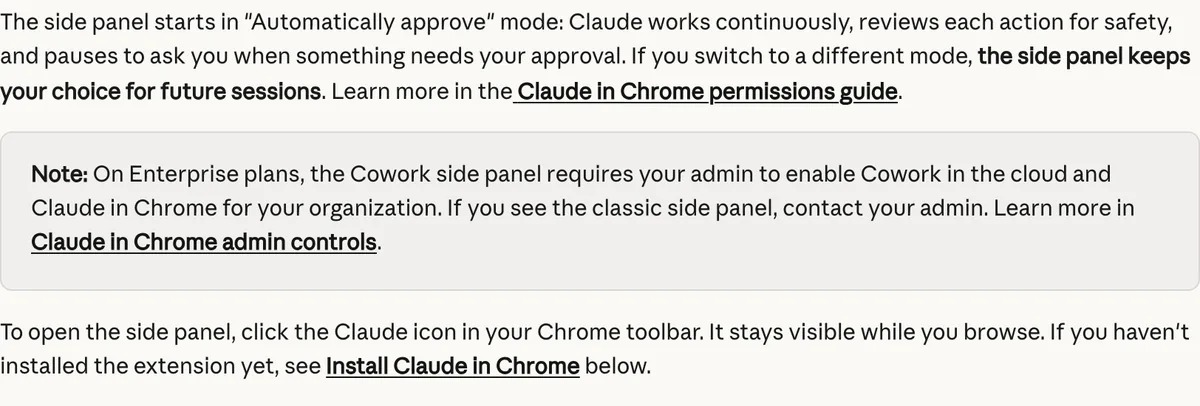
Task: Click bold text "your choice for future sessions"
Action: click(x=162, y=93)
